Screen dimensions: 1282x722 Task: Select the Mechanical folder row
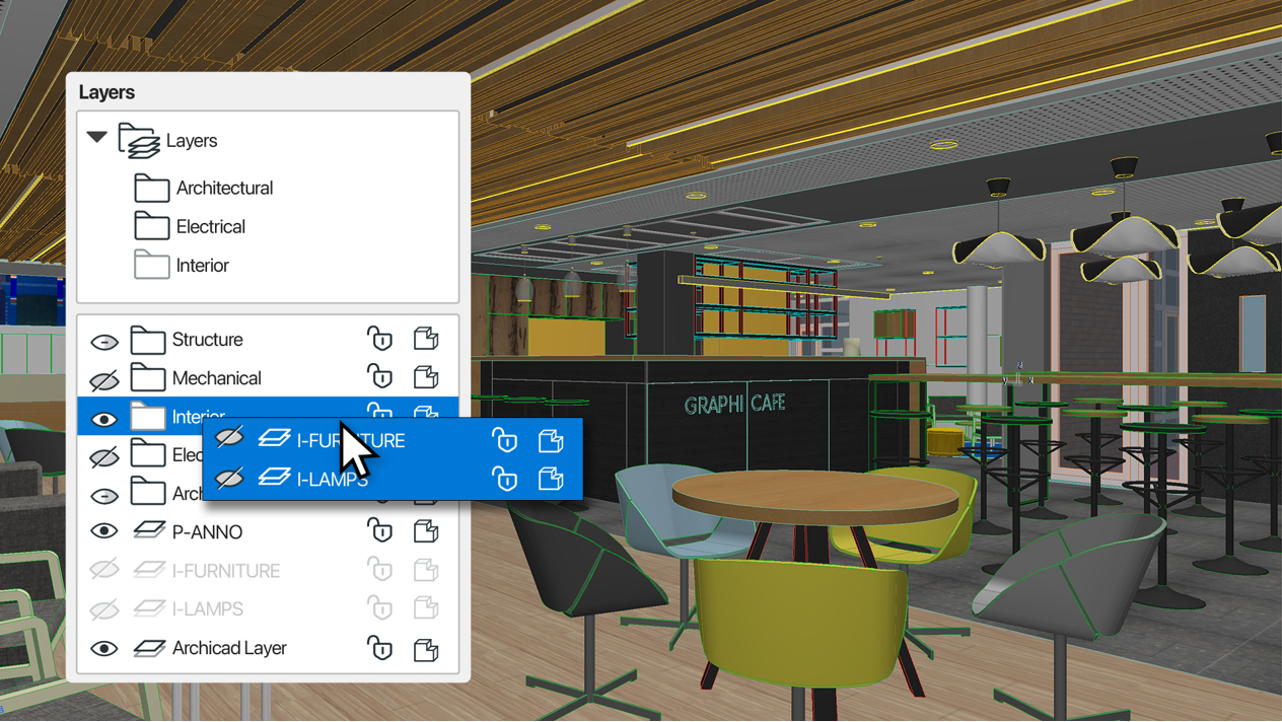(216, 378)
